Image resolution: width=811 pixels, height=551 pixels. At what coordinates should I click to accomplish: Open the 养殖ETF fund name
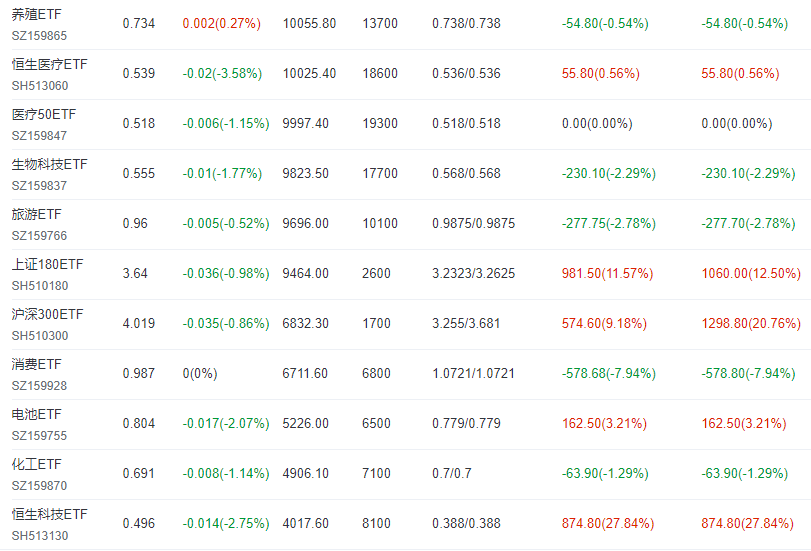[x=36, y=14]
